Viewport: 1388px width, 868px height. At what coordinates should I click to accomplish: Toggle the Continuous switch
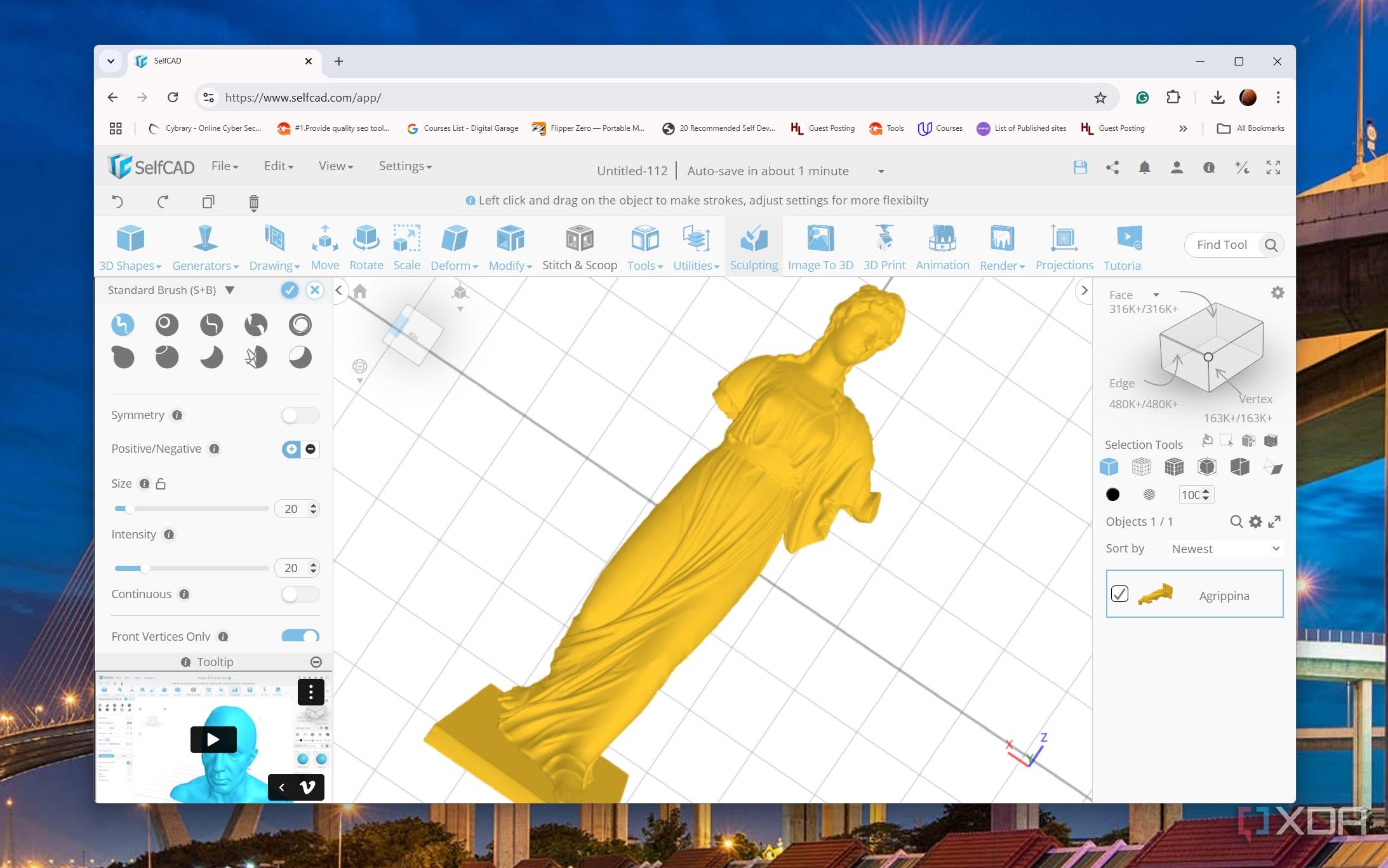(300, 594)
